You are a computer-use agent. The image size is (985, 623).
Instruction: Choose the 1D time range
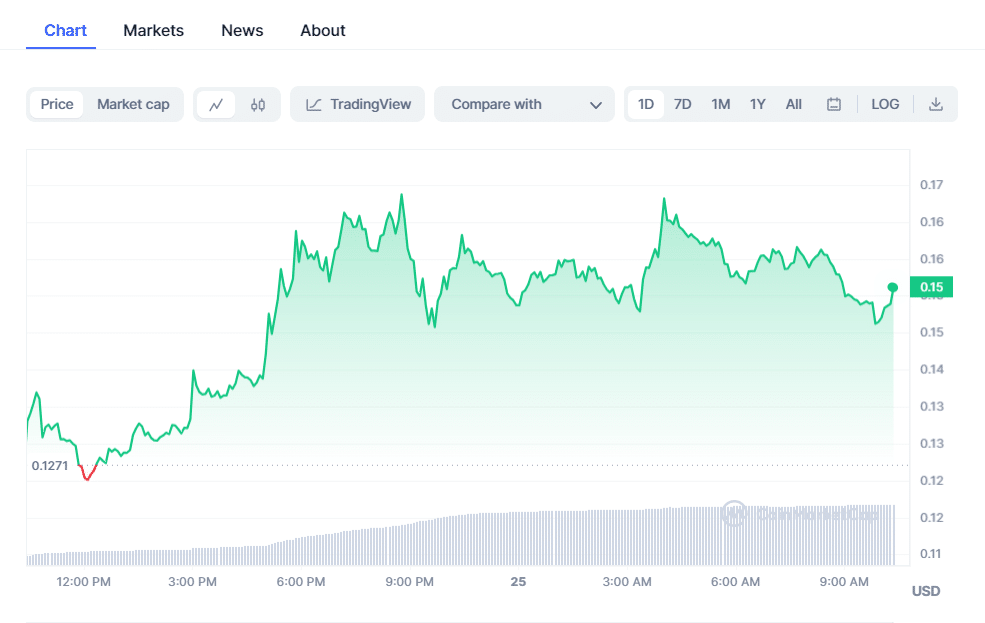pos(646,104)
